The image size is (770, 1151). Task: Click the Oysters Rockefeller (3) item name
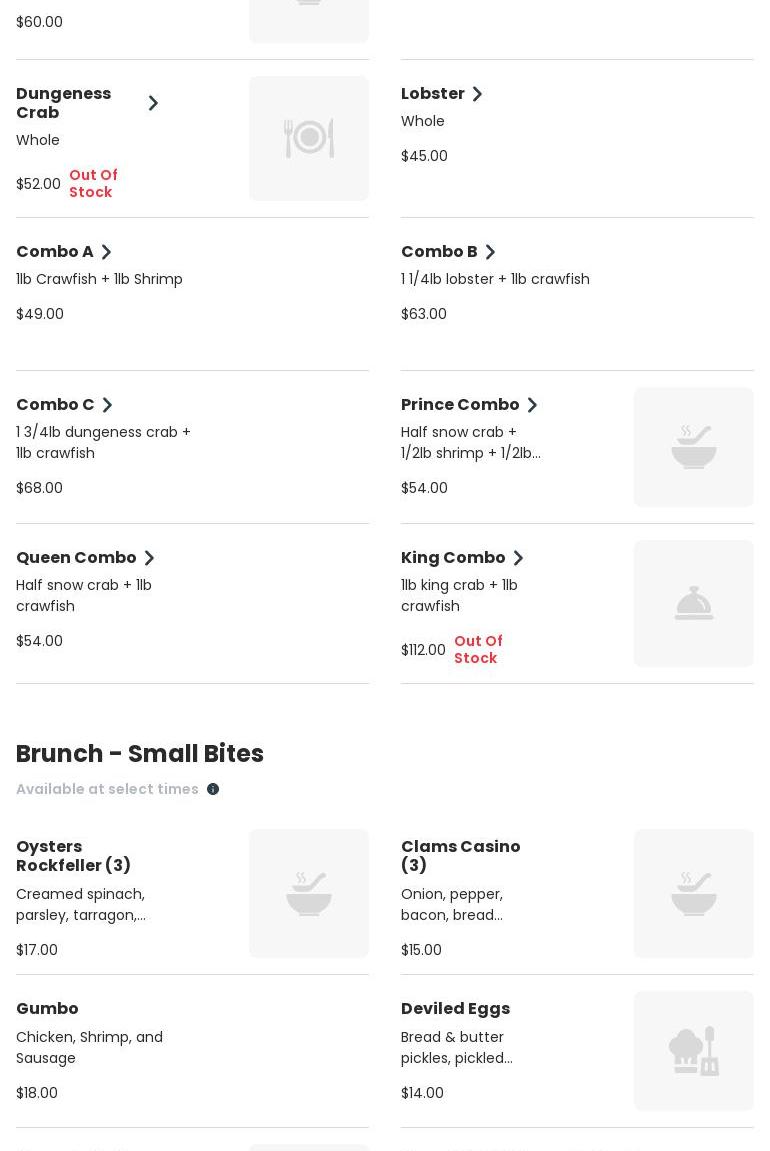pyautogui.click(x=73, y=855)
